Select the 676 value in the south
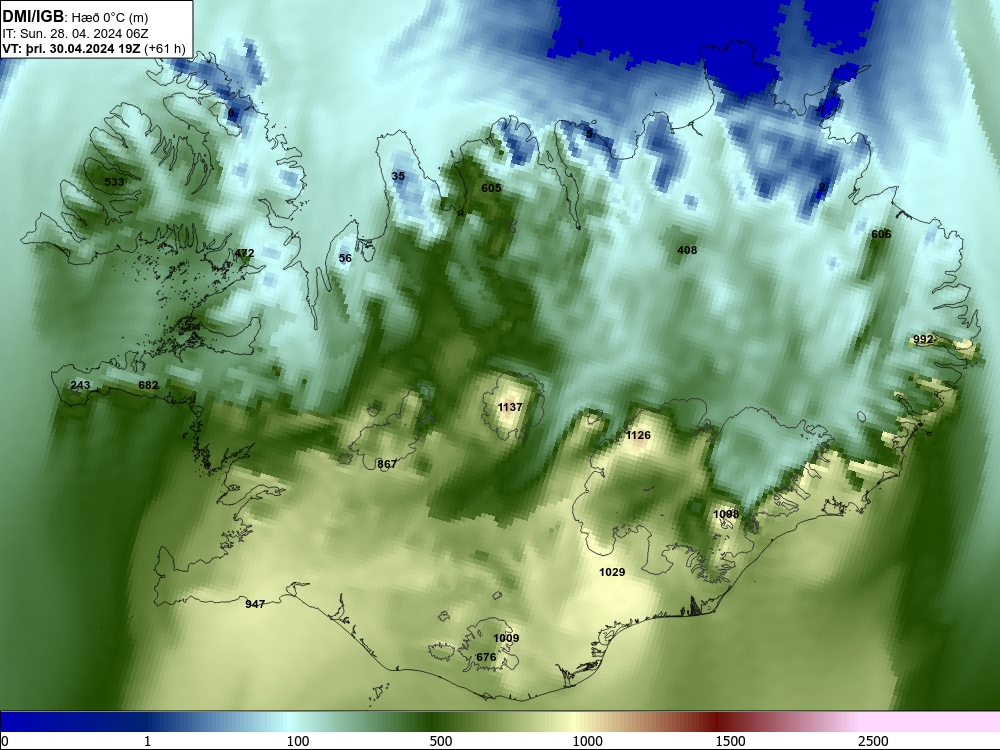The height and width of the screenshot is (750, 1000). pos(486,658)
